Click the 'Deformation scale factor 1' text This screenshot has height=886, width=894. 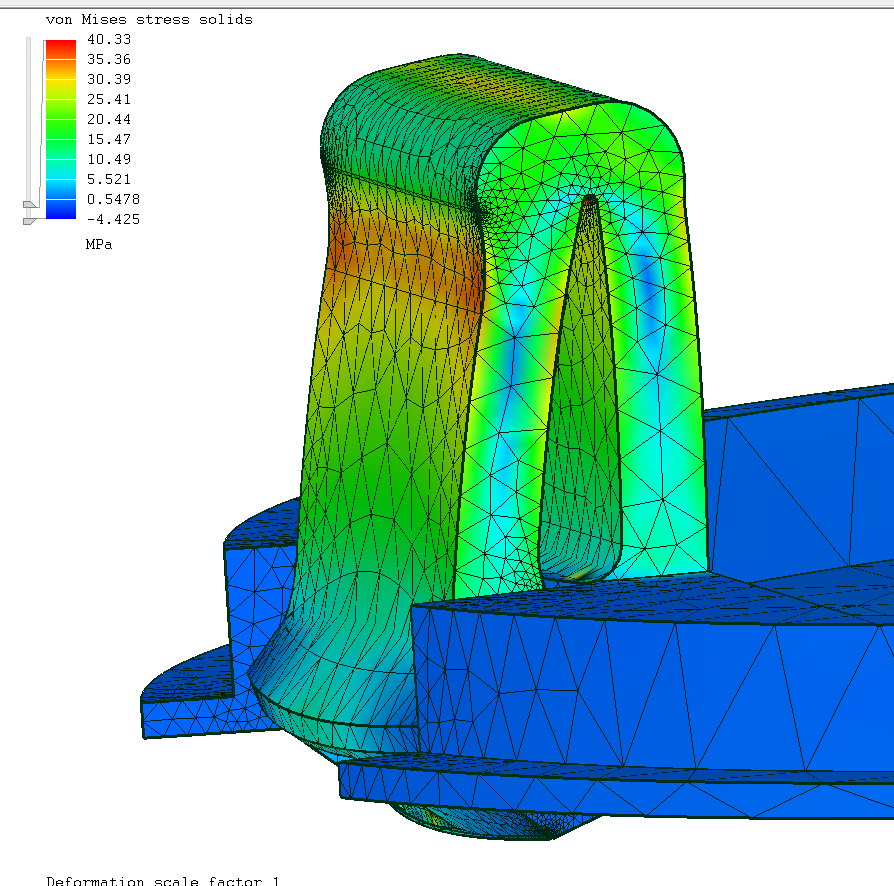[x=163, y=881]
